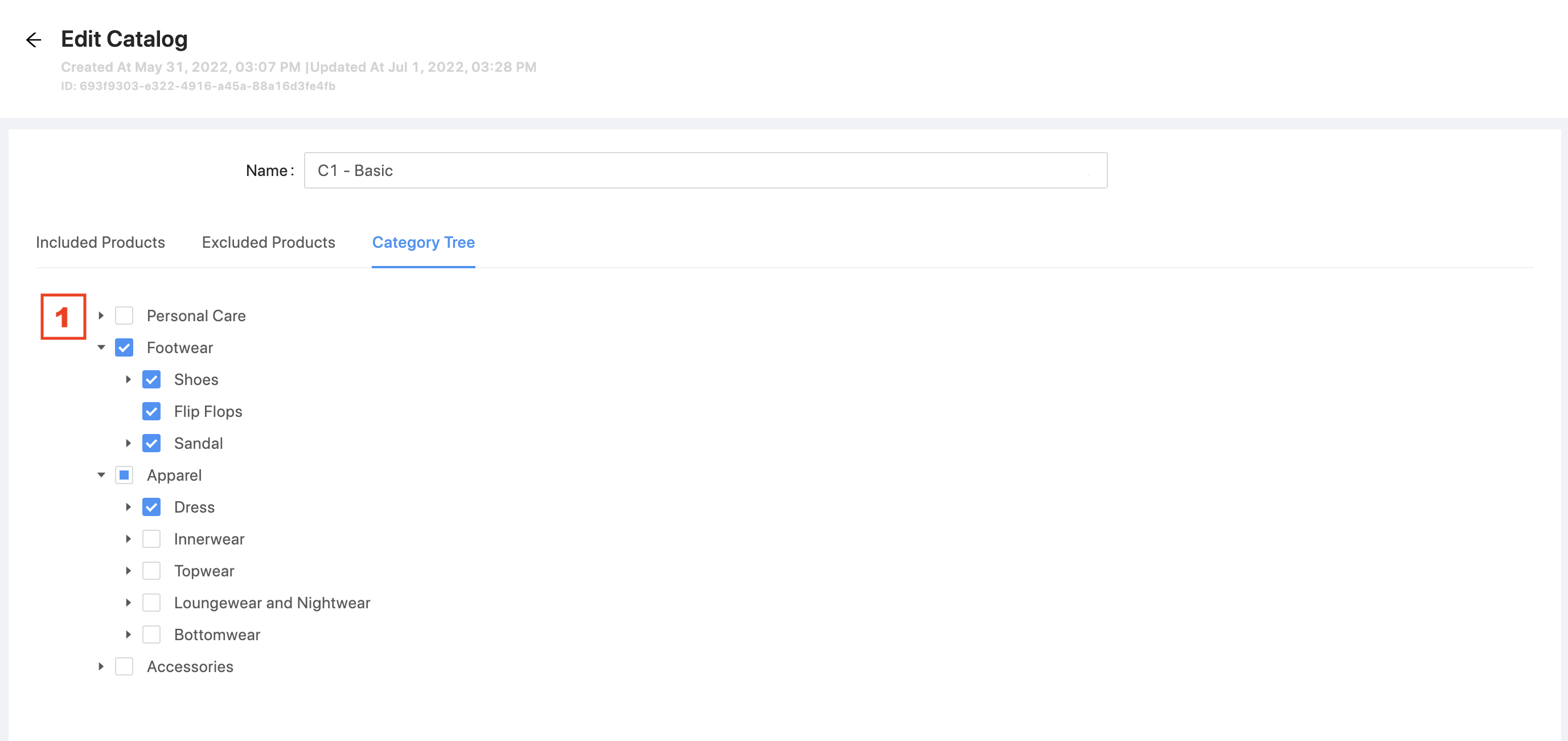Uncheck the Sandal checkbox
This screenshot has height=741, width=1568.
(151, 443)
